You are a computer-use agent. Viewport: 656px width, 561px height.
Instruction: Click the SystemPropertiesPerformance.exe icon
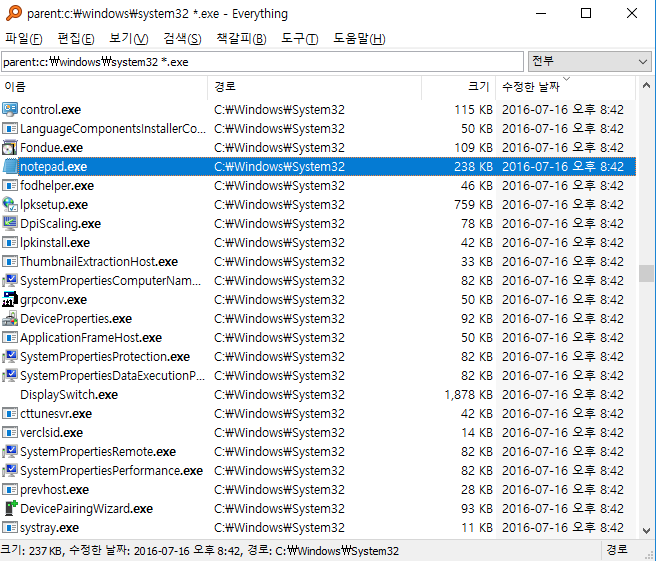pos(10,471)
